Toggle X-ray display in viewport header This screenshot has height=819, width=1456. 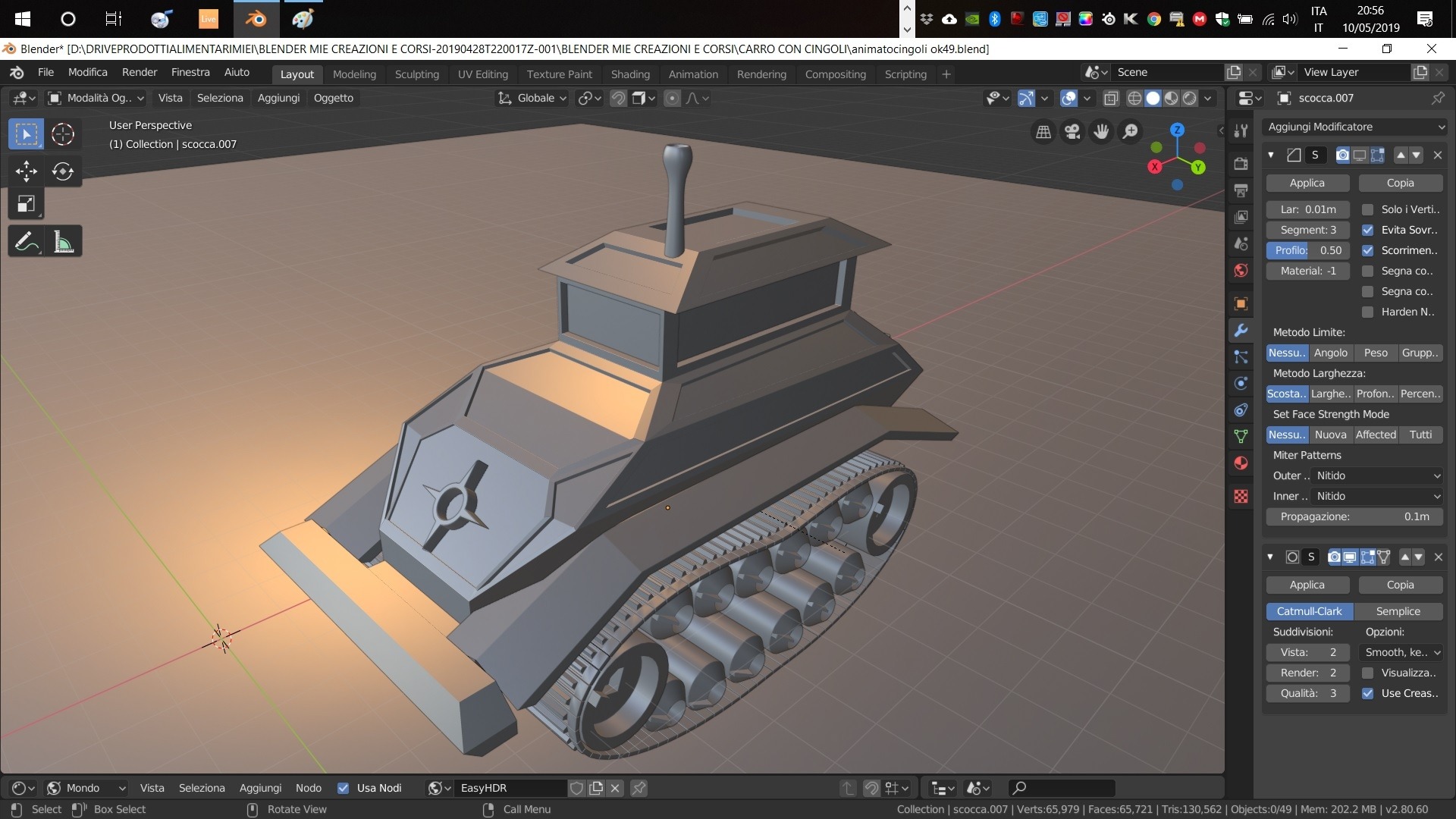[x=1111, y=98]
